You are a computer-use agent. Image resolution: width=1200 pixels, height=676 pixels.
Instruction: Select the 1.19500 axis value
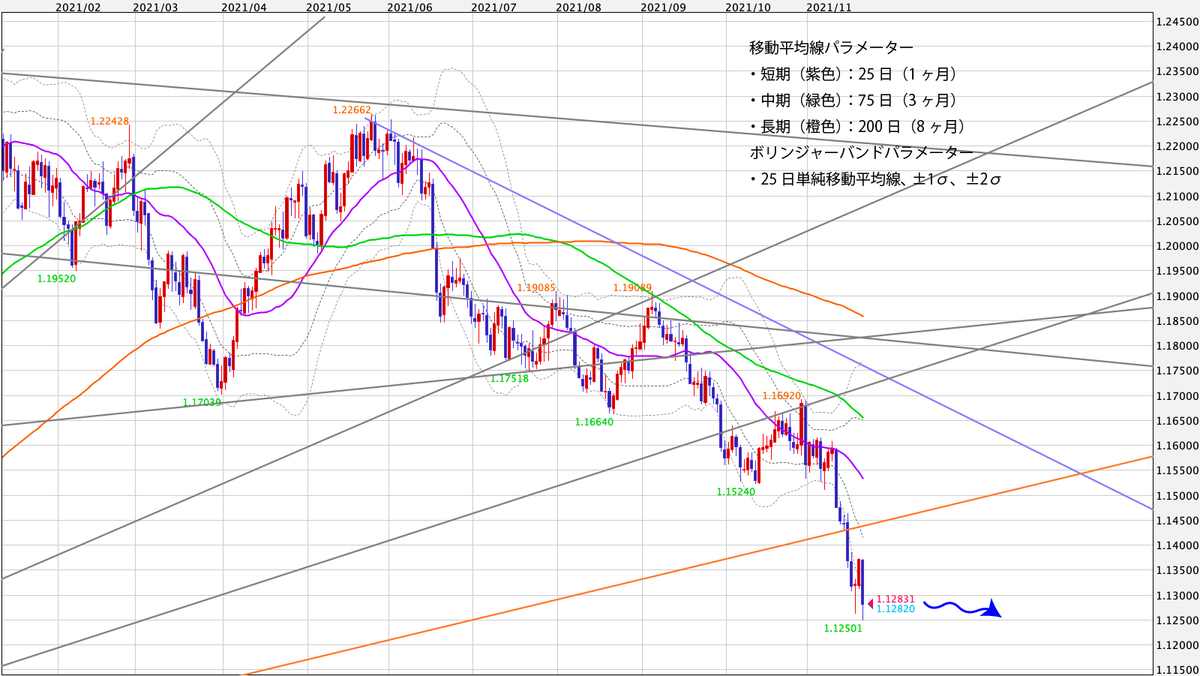pos(1176,271)
